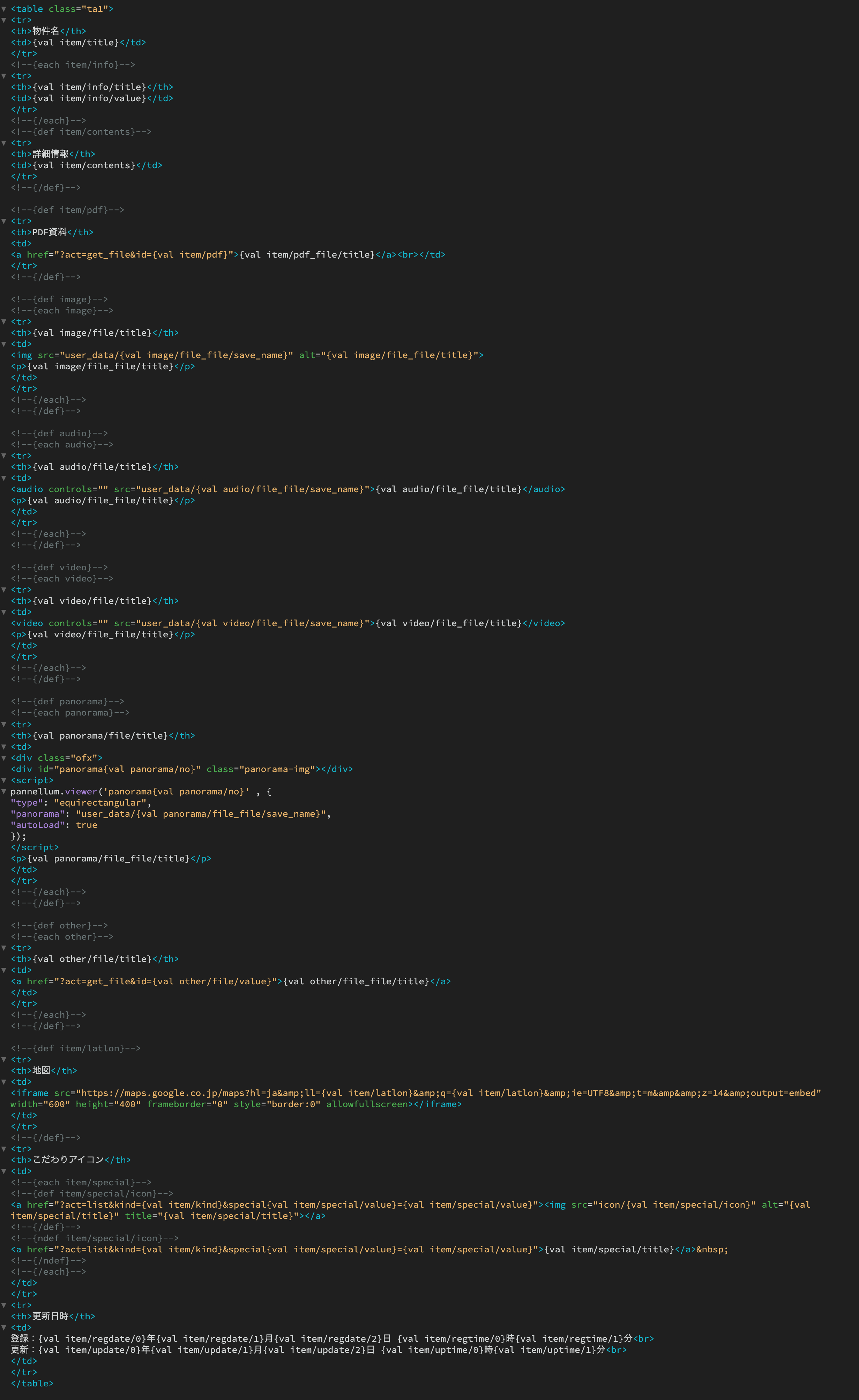Select the {def item/pdf} comment

(x=68, y=210)
